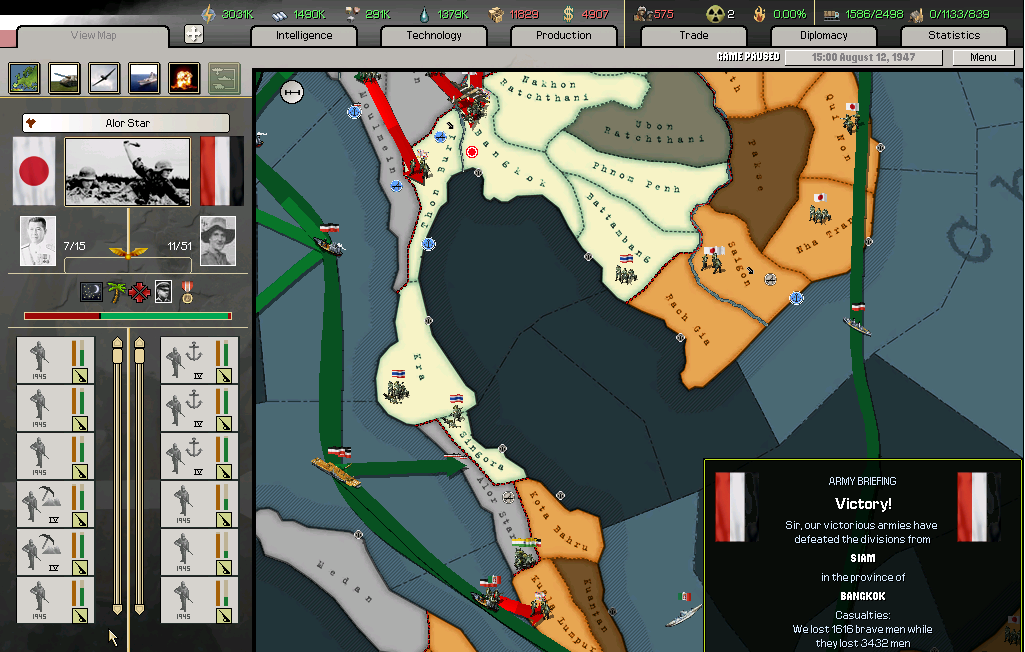
Task: Click the night moon battle modifier icon
Action: (x=91, y=291)
